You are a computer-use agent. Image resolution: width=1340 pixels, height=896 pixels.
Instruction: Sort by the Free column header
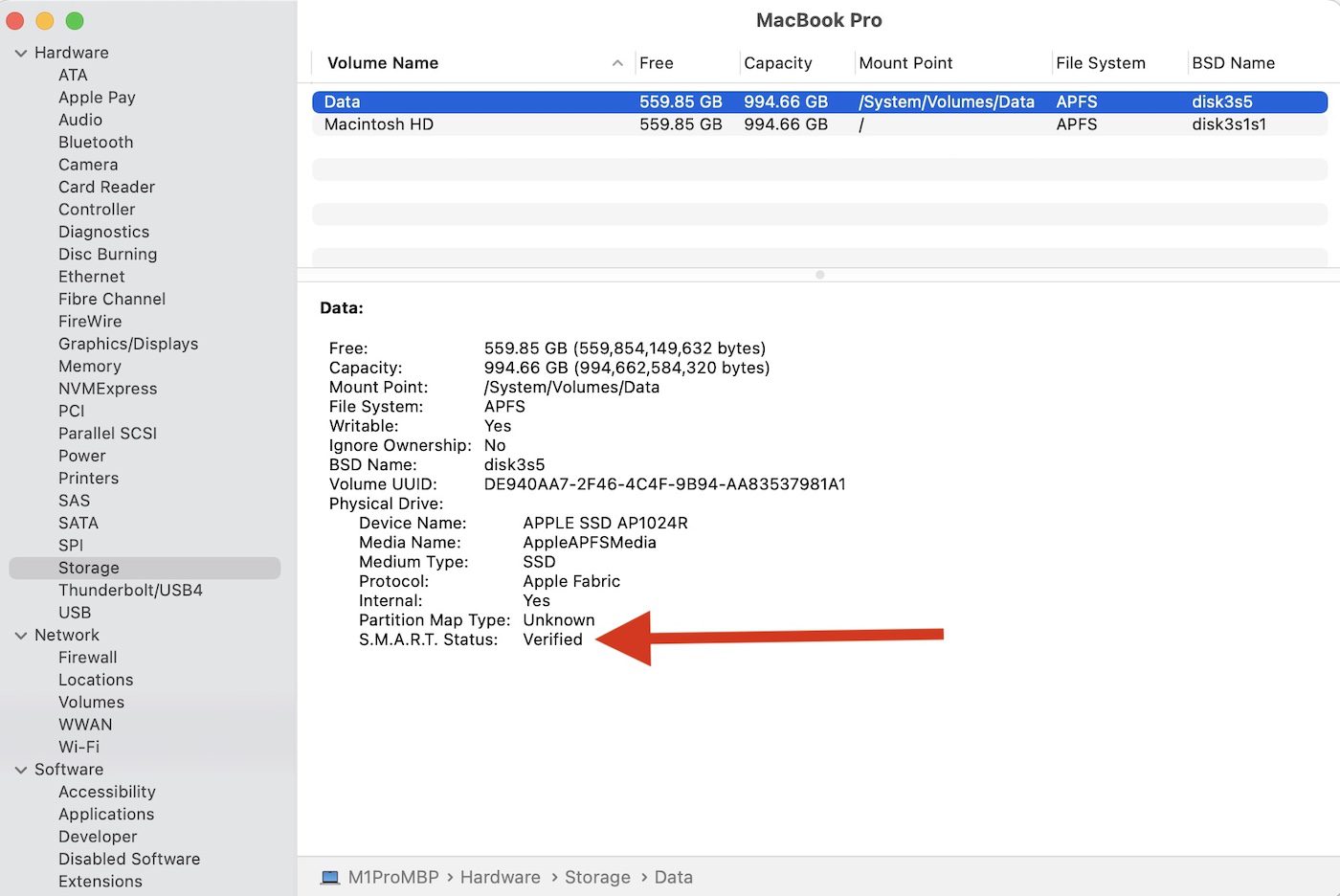coord(657,63)
